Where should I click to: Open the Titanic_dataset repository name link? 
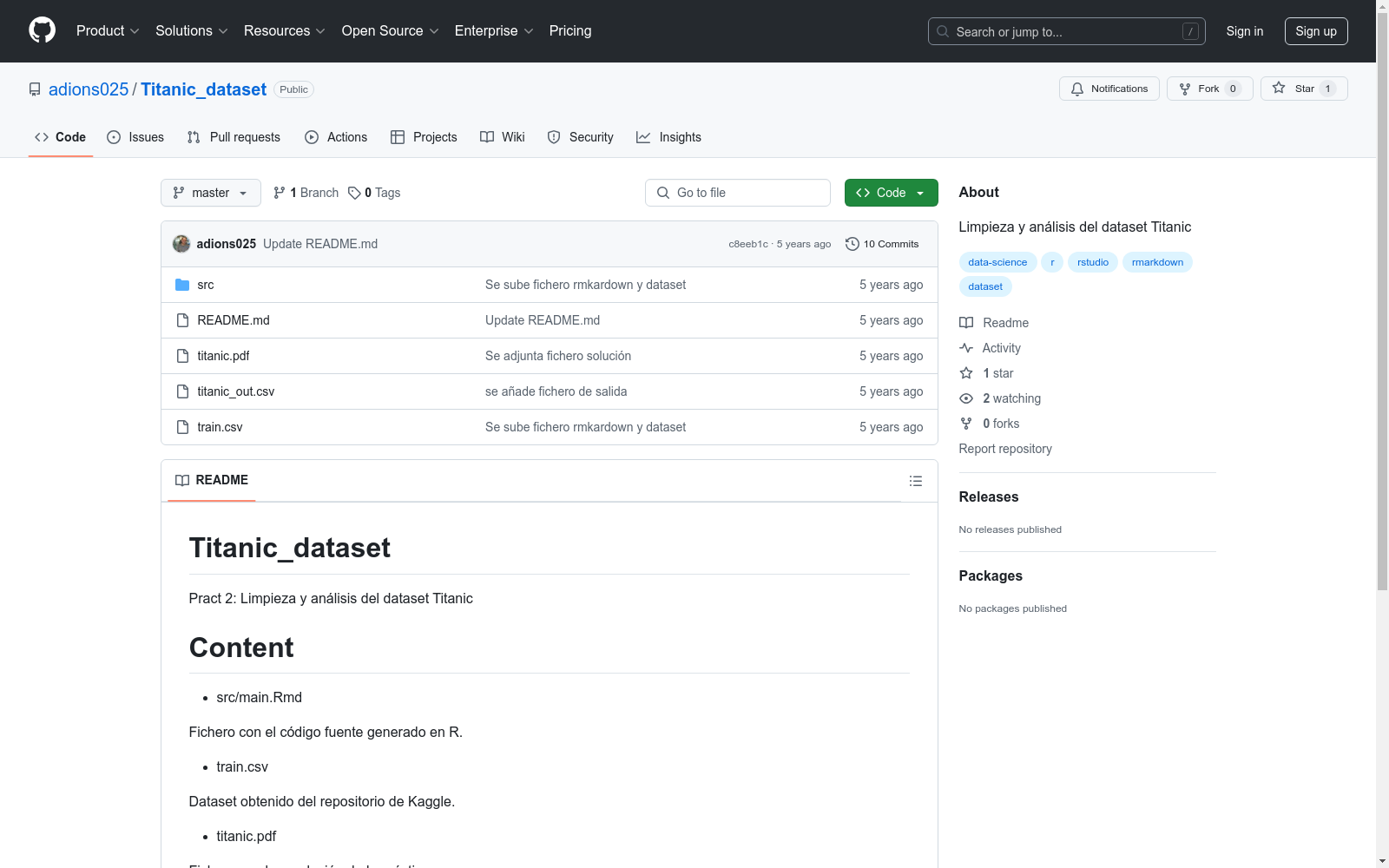coord(203,89)
